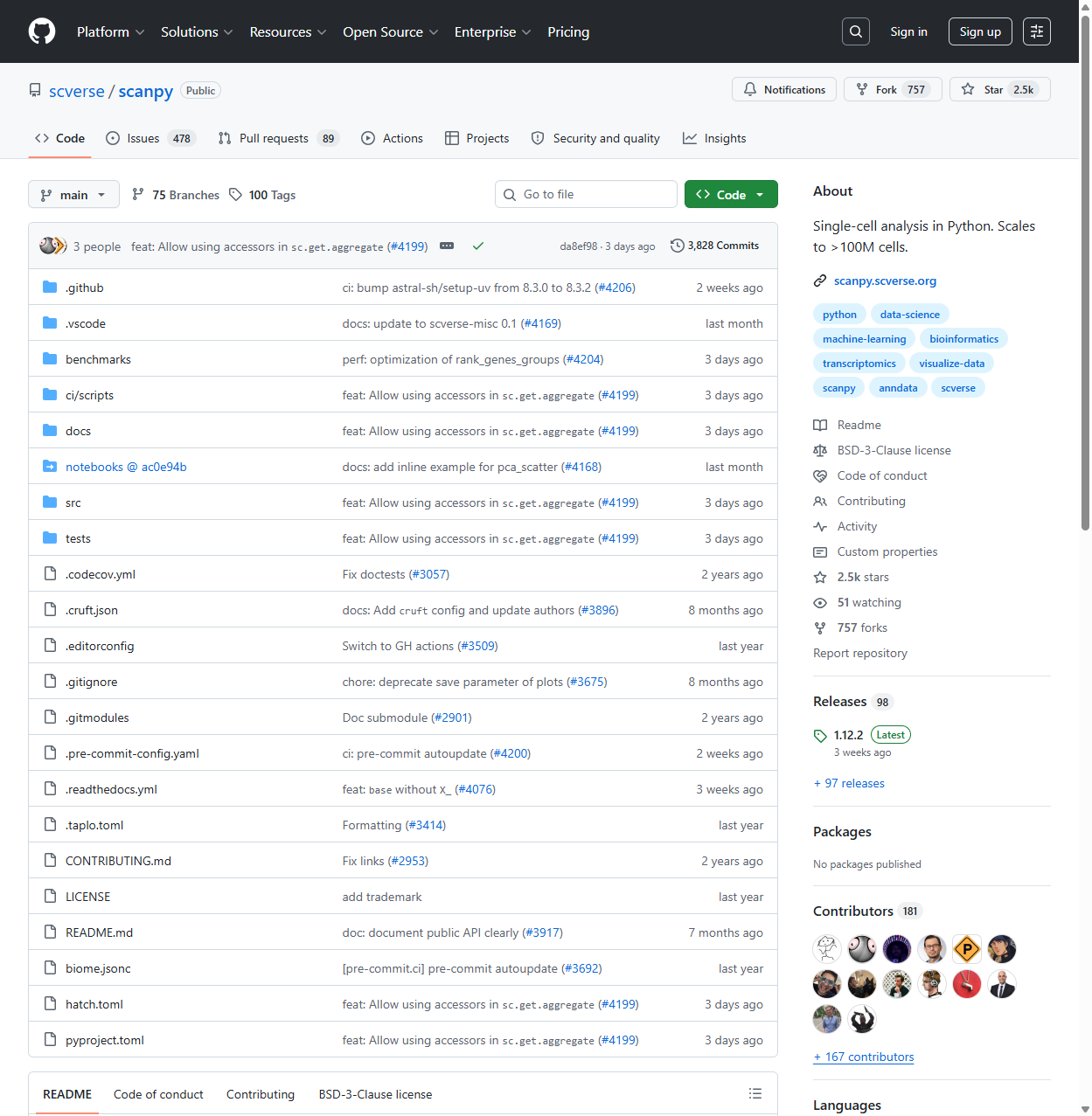Star the scanpy repository
1092x1116 pixels.
tap(1000, 89)
